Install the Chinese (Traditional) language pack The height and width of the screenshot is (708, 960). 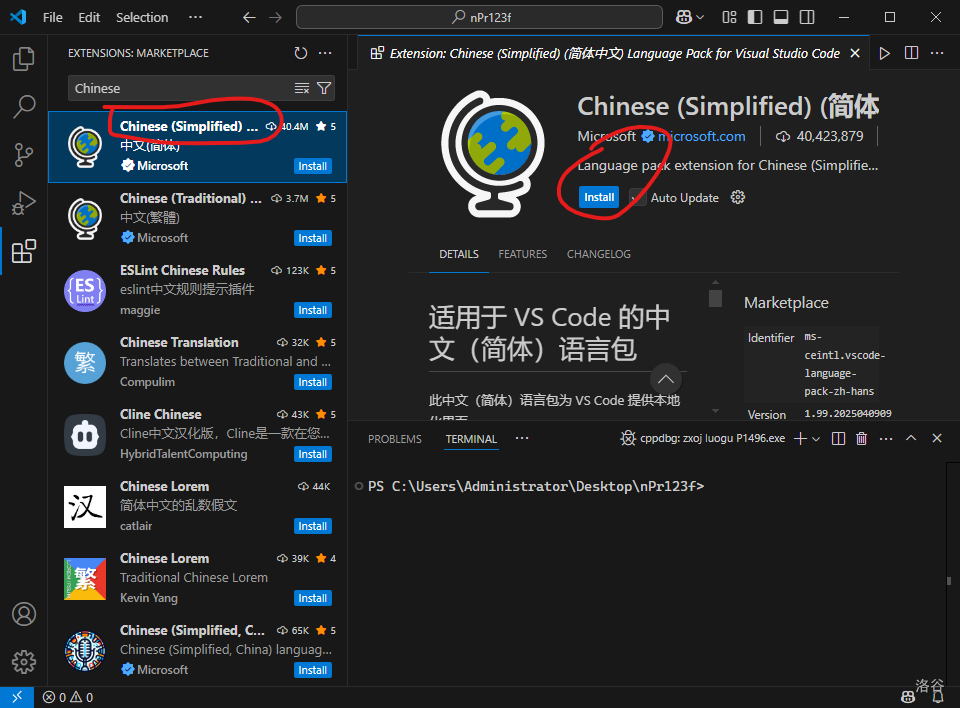pyautogui.click(x=312, y=238)
